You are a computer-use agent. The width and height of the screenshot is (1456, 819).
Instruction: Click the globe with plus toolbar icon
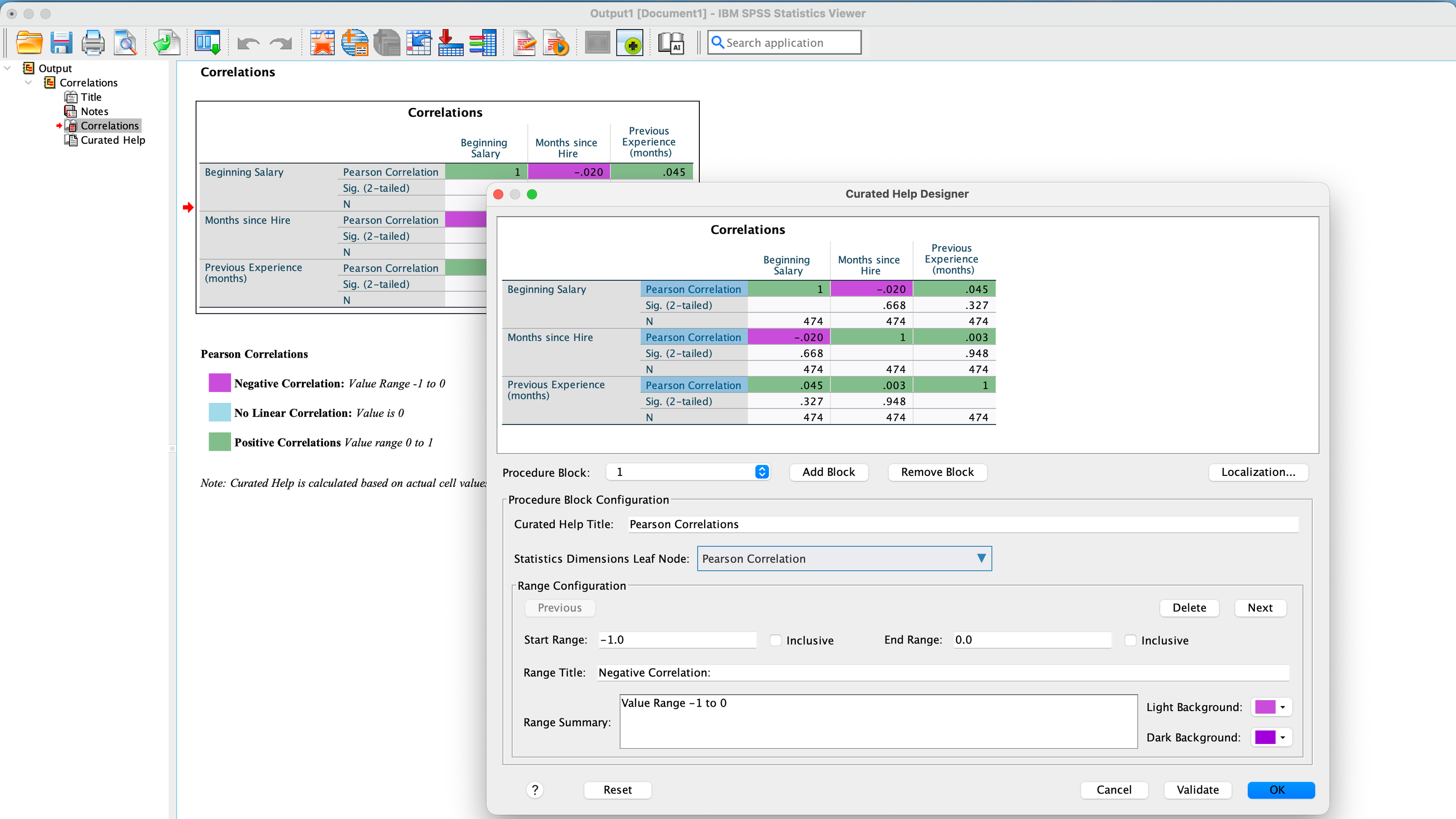(x=354, y=43)
